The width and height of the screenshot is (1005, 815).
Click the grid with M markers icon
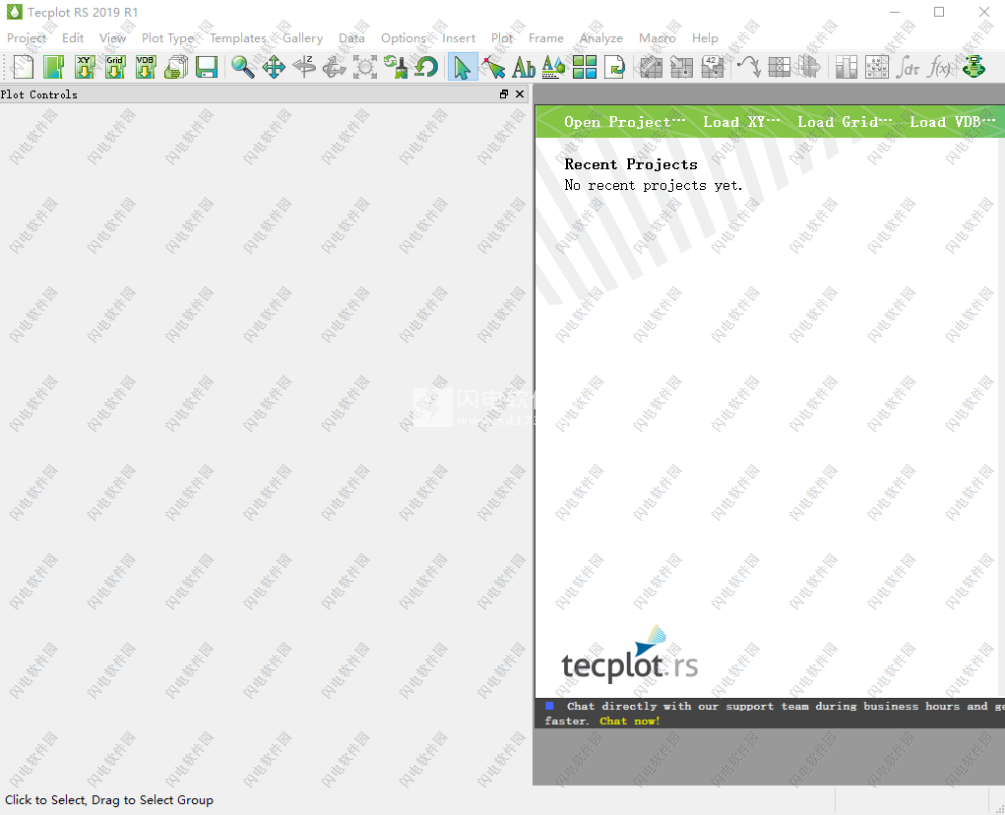pos(877,67)
